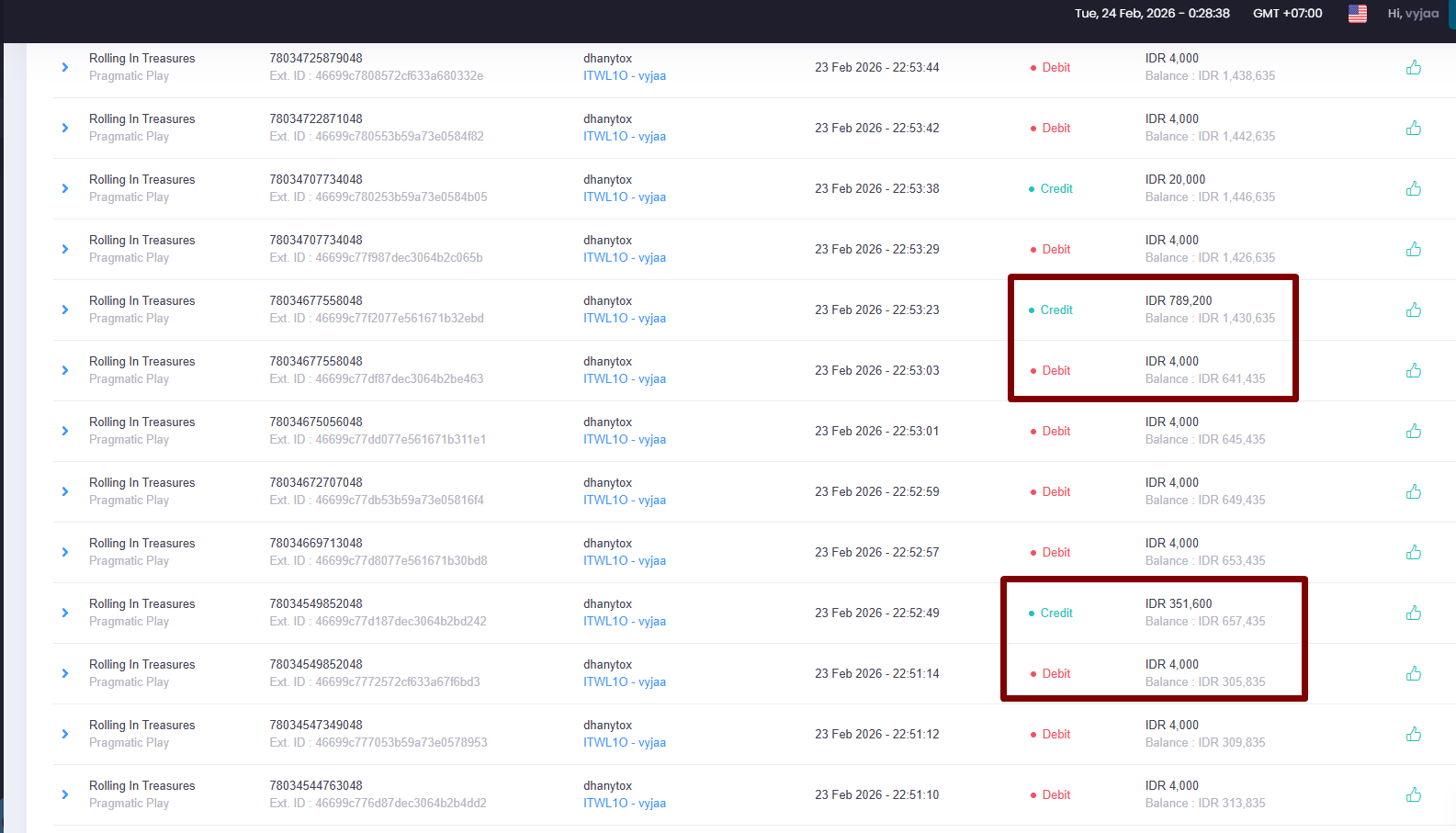Click Rolling In Treasures in 22:53:01 row
This screenshot has width=1456, height=833.
coord(142,422)
